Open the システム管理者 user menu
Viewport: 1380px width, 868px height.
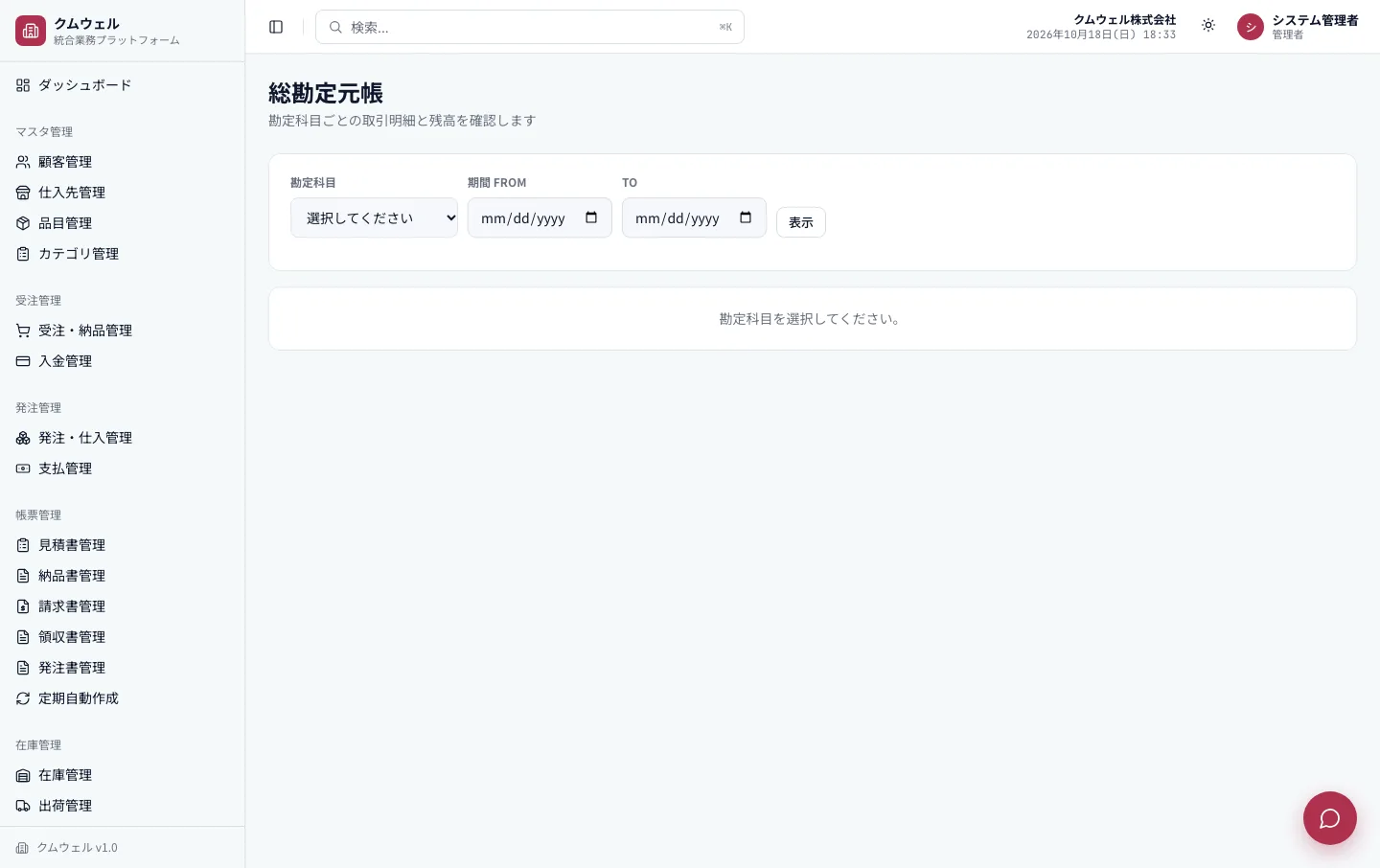[x=1298, y=27]
